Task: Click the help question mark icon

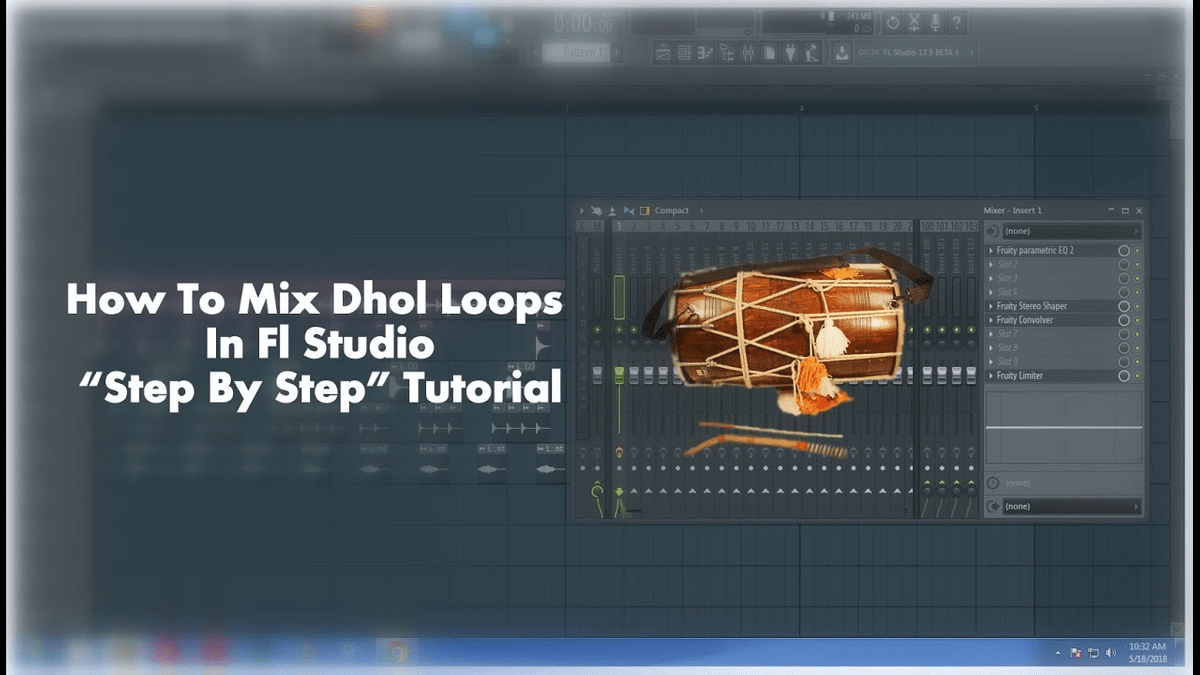Action: pos(957,22)
